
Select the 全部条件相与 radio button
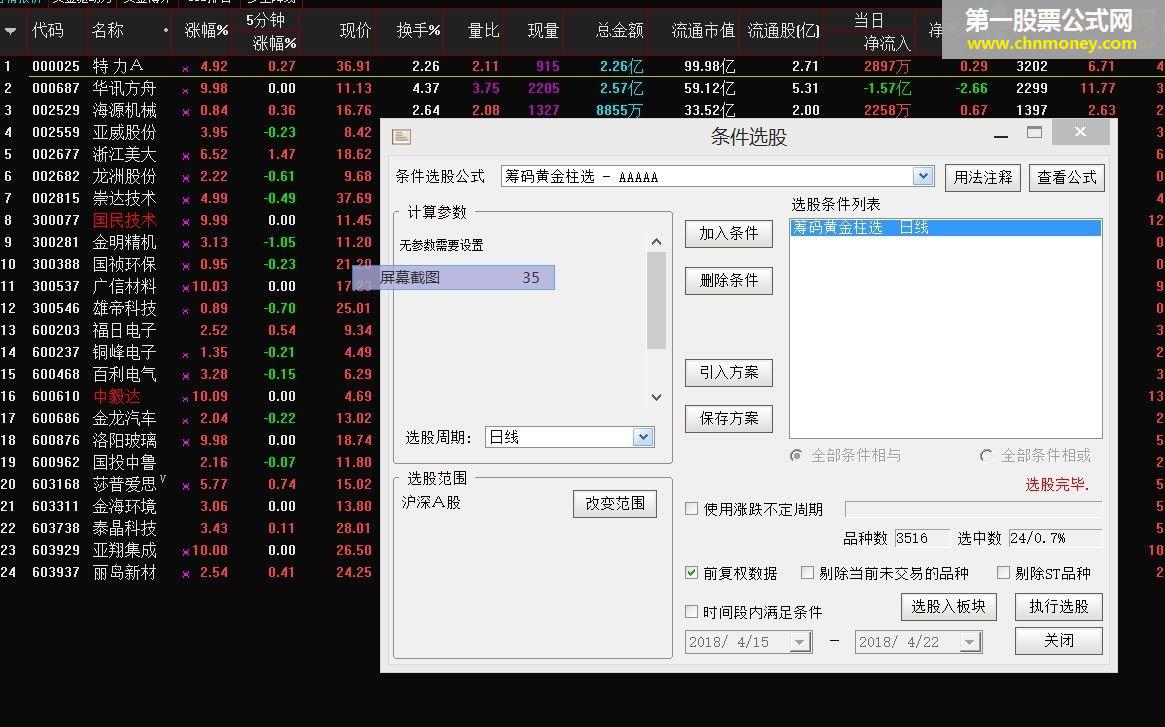pyautogui.click(x=796, y=455)
